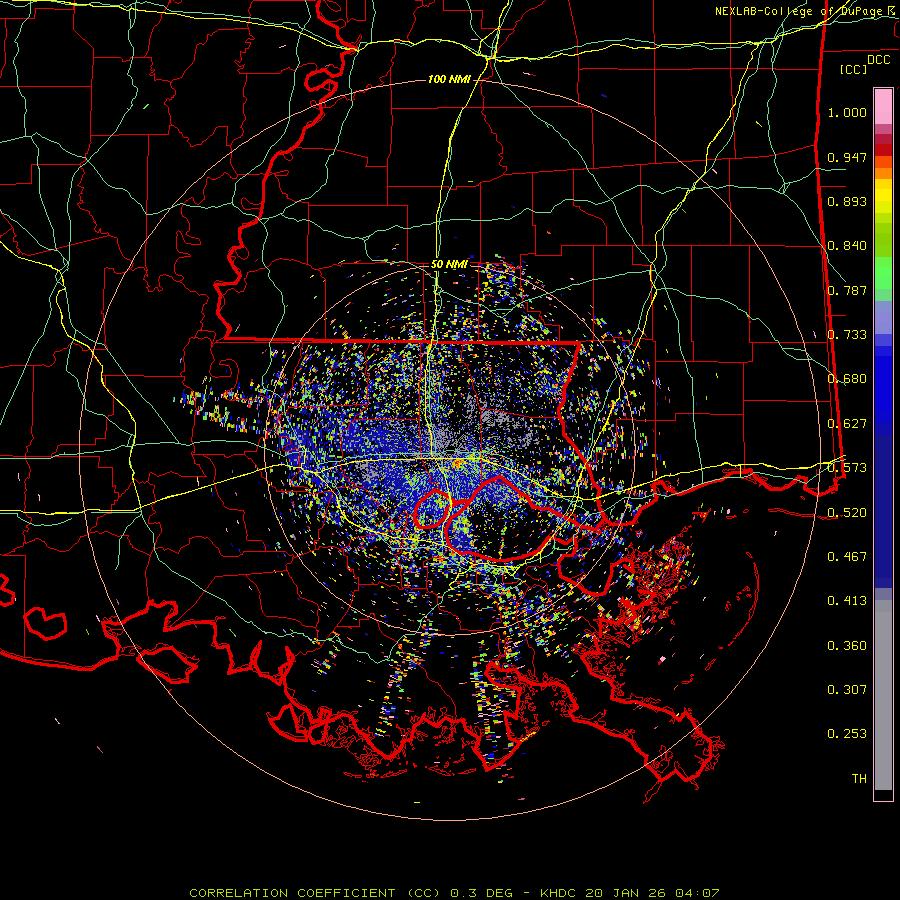
Task: Click the 100 NMI range ring label
Action: (449, 79)
